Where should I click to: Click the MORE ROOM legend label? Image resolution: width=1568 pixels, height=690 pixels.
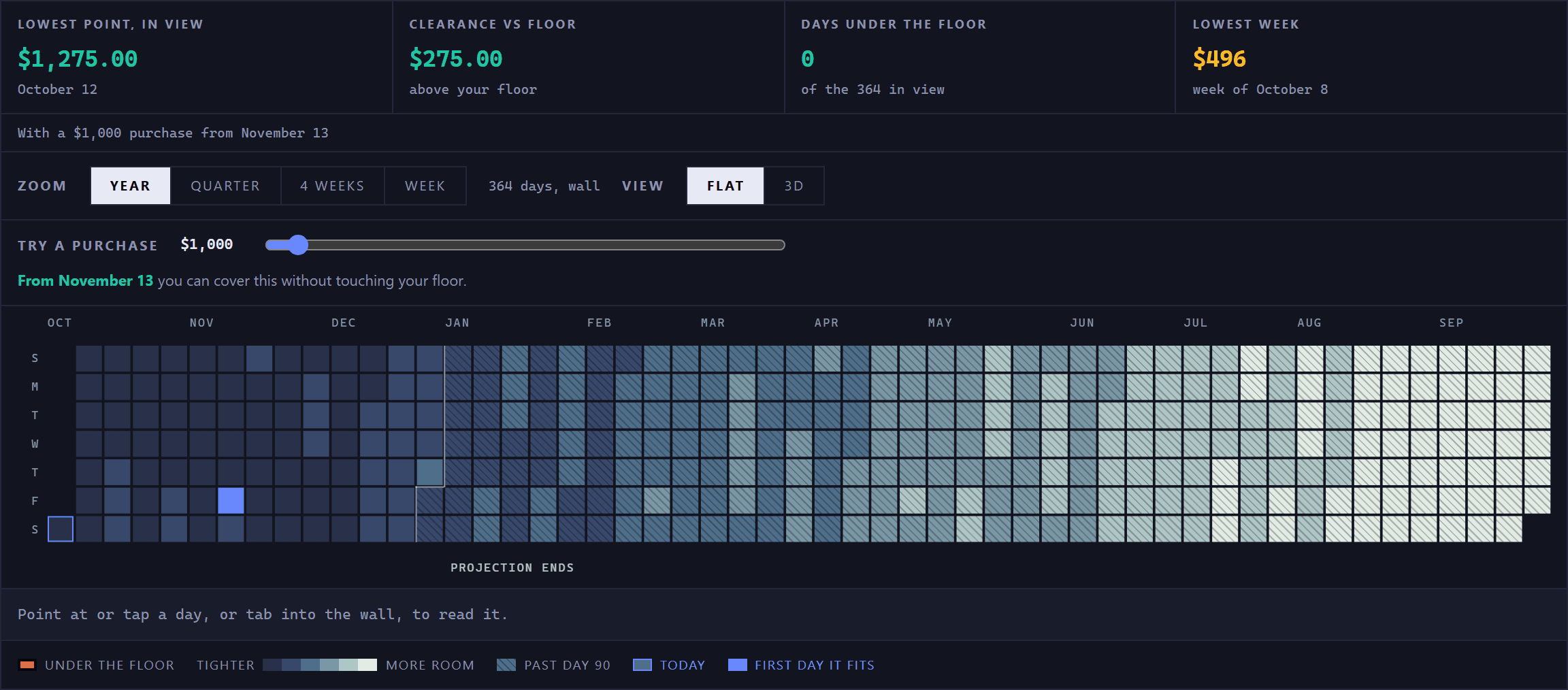(430, 665)
